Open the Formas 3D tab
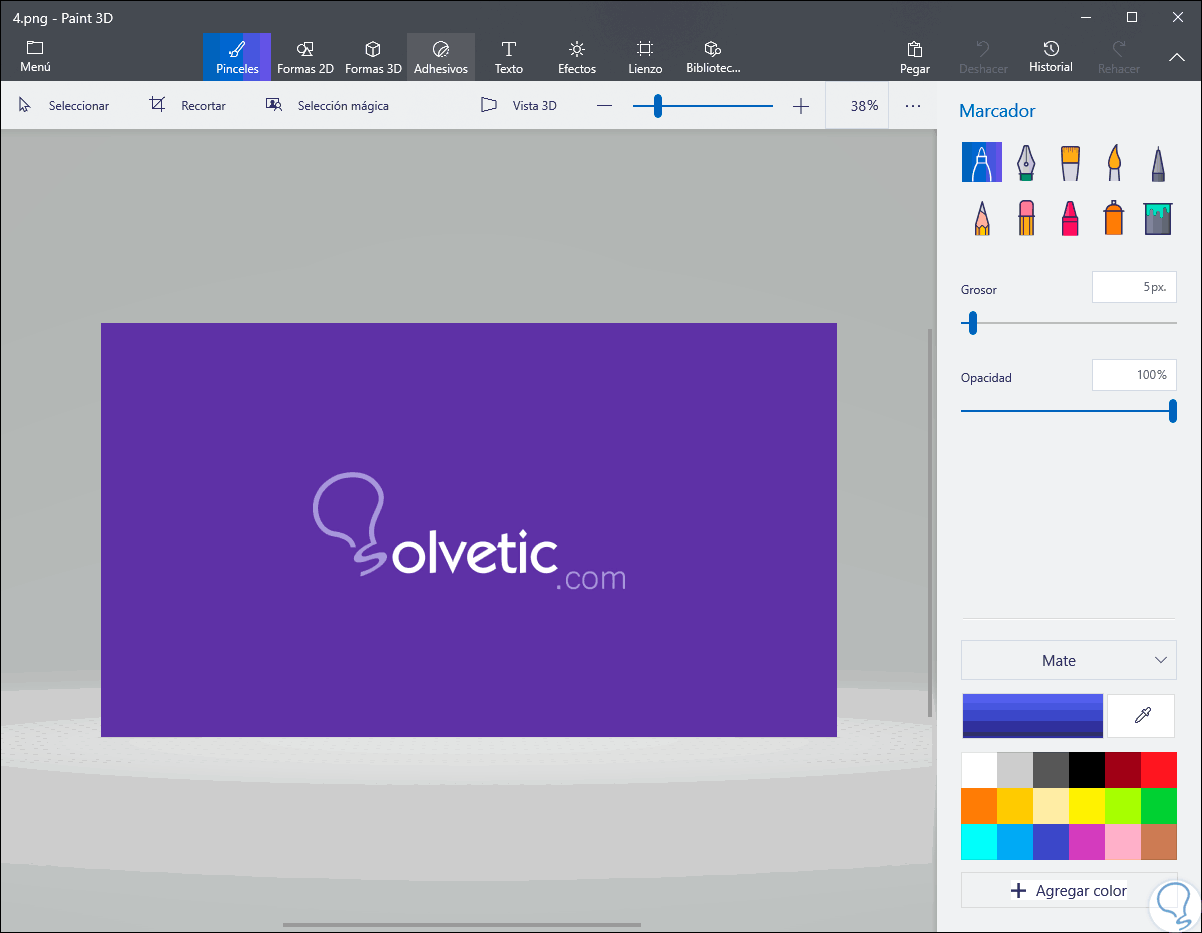Screen dimensions: 1202x933 pyautogui.click(x=373, y=57)
